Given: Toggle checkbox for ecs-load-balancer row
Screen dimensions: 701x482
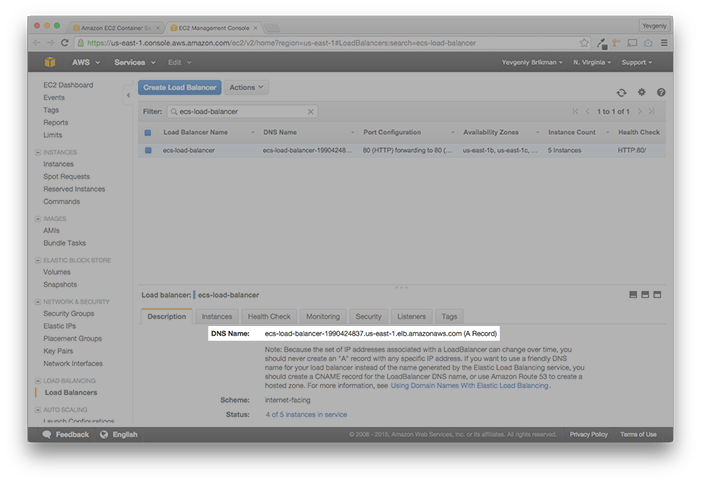Looking at the screenshot, I should point(148,150).
